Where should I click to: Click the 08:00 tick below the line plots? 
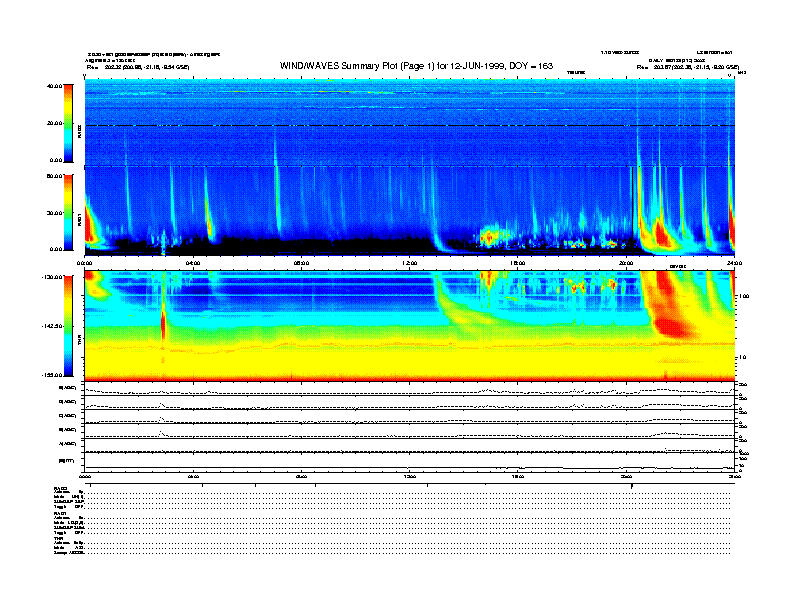(x=301, y=476)
